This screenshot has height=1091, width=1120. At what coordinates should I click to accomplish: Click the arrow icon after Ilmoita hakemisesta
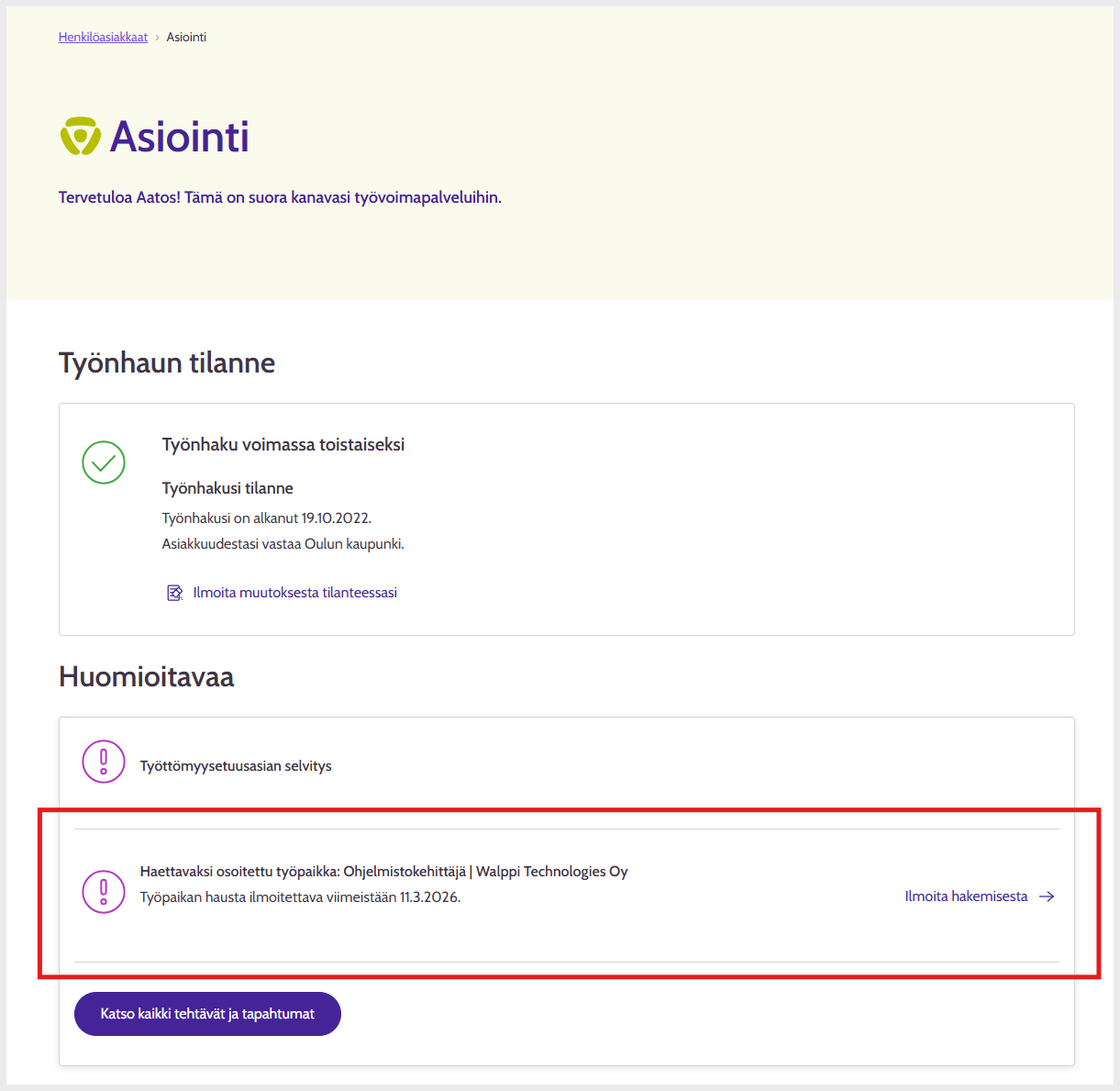(x=1047, y=896)
